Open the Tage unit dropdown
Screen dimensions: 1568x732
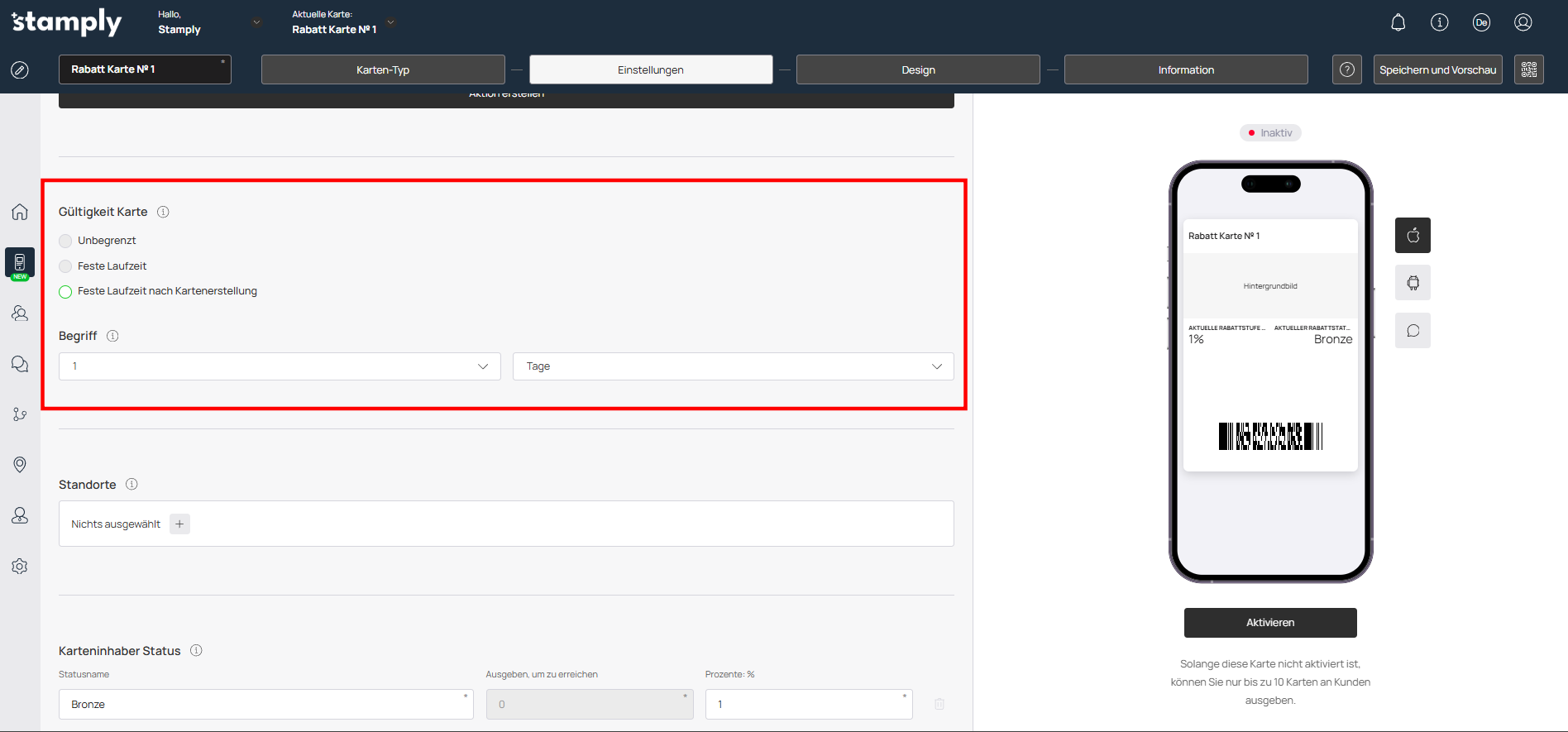click(733, 366)
